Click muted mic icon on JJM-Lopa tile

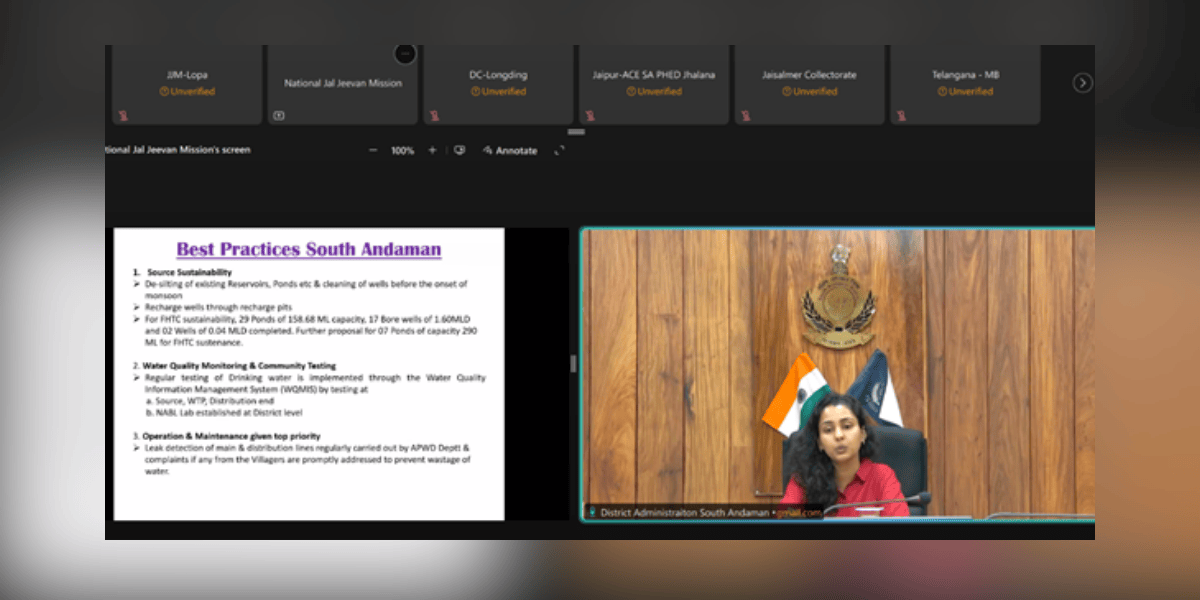click(123, 116)
